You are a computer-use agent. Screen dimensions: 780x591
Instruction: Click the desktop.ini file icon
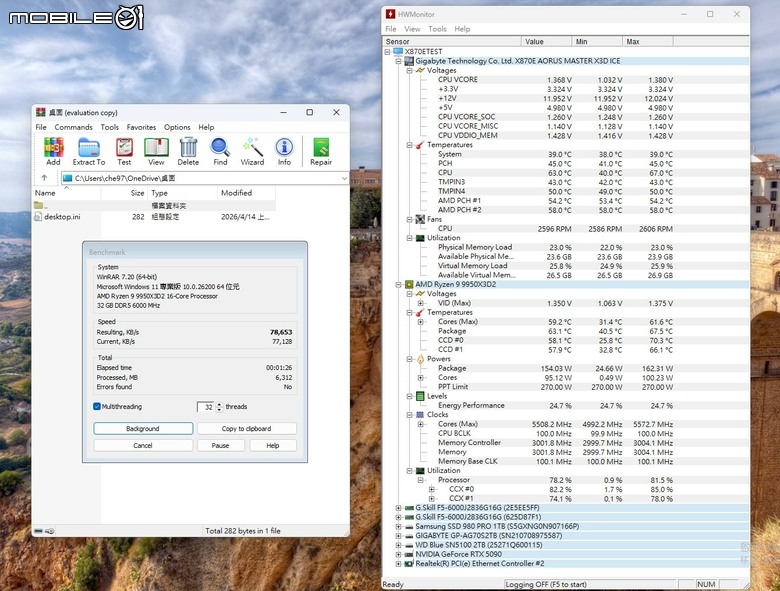[38, 217]
